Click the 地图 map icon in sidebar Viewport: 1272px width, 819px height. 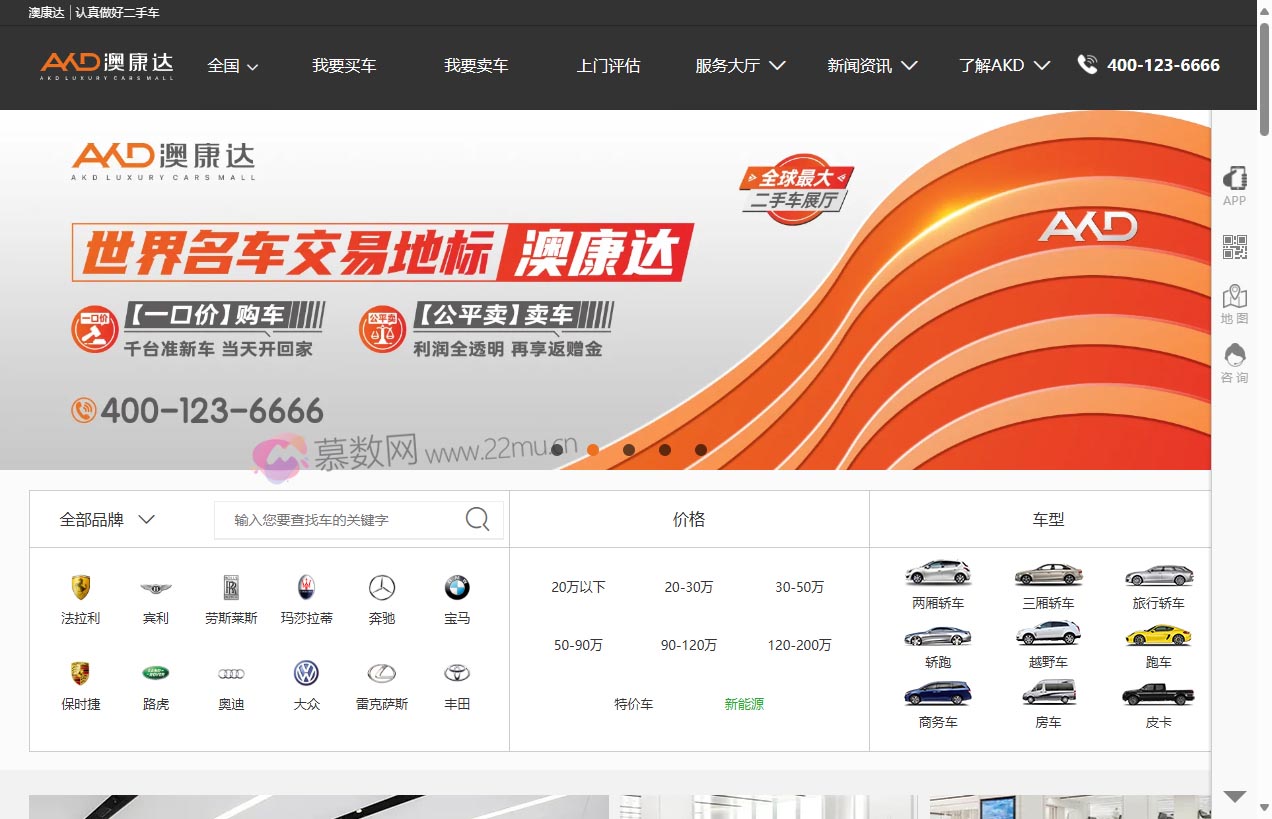point(1234,305)
